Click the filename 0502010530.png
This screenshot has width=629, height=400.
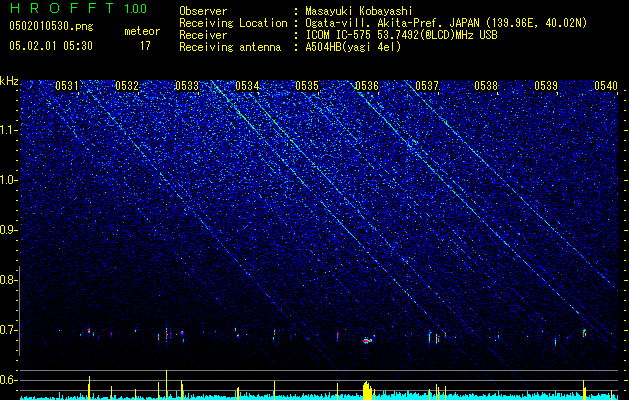click(x=51, y=27)
